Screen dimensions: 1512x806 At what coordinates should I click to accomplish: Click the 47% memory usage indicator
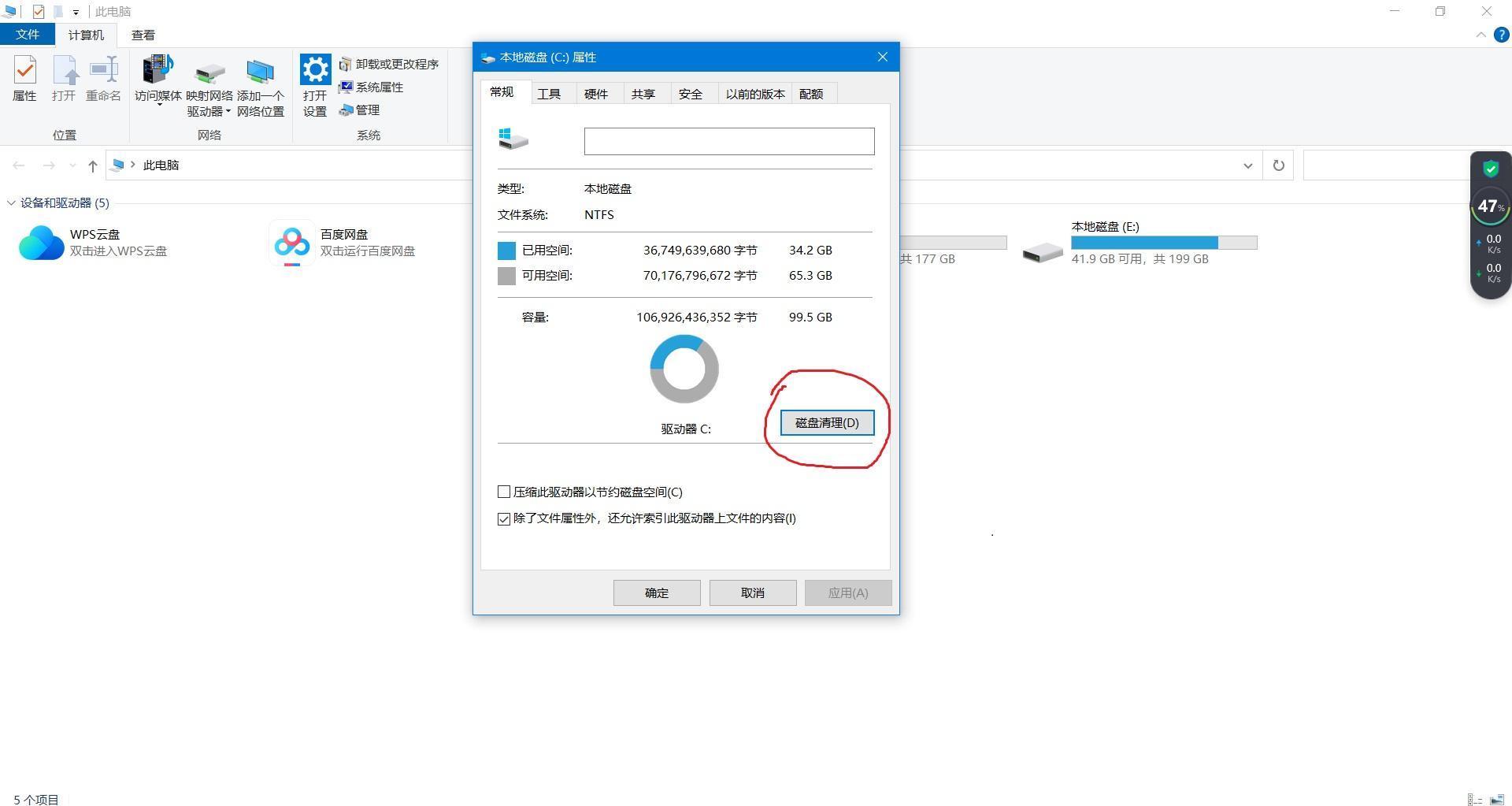[1490, 206]
